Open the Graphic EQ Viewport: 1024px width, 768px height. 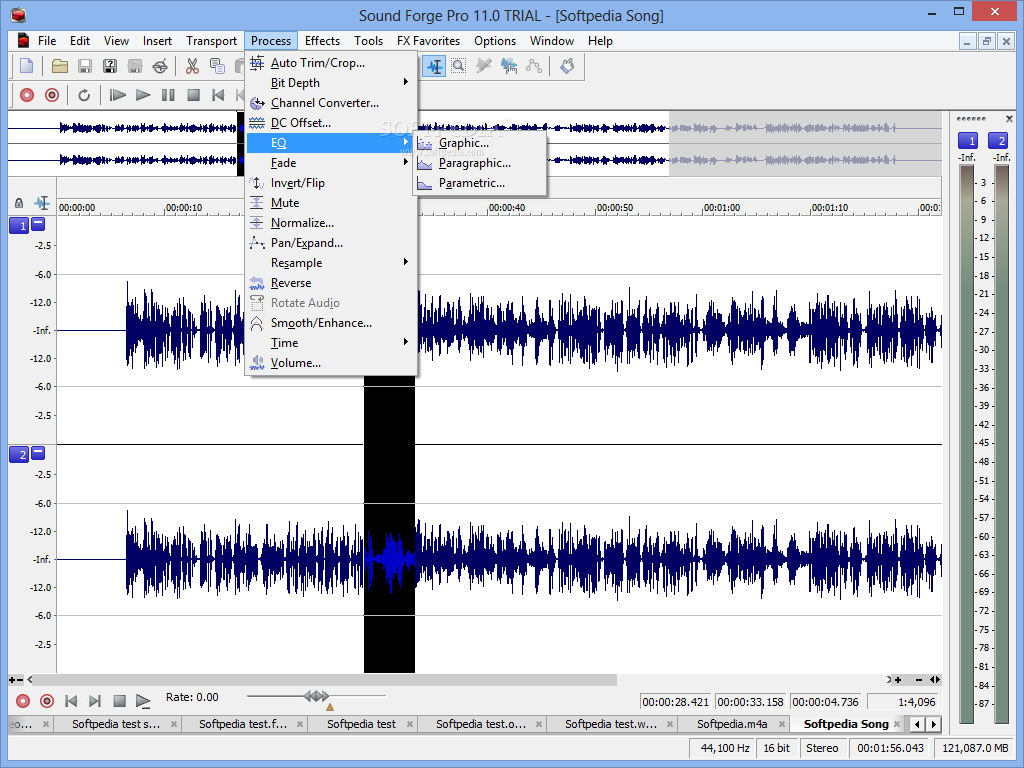click(480, 143)
